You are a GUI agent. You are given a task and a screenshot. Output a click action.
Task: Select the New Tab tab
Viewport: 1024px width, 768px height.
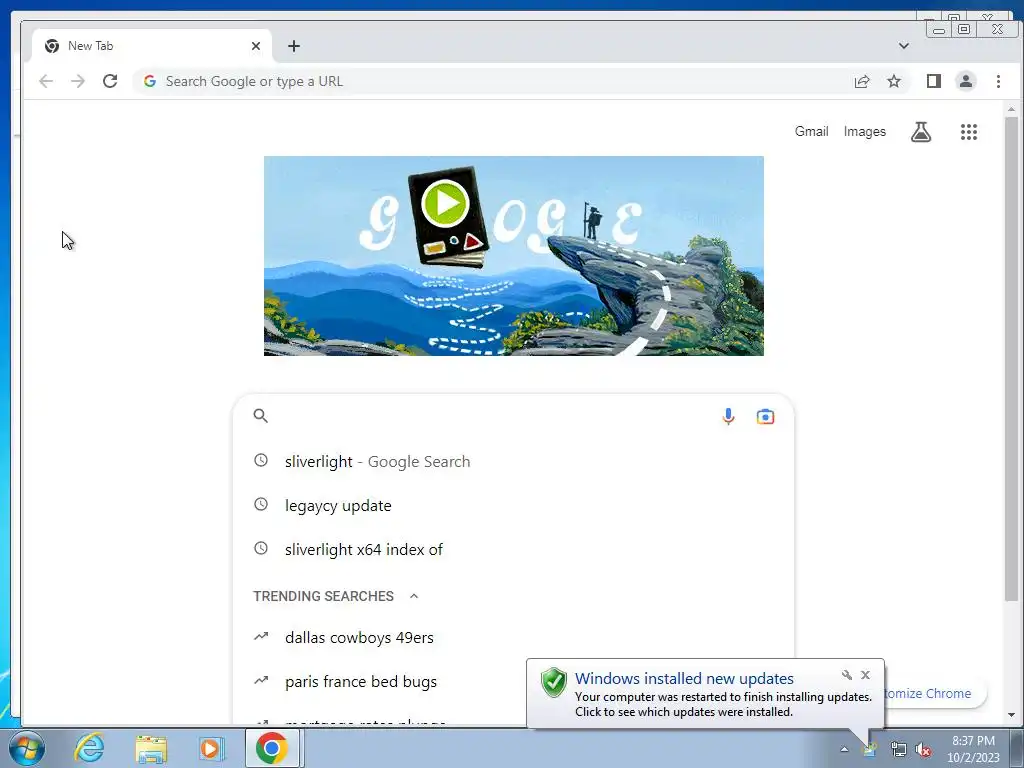point(151,46)
